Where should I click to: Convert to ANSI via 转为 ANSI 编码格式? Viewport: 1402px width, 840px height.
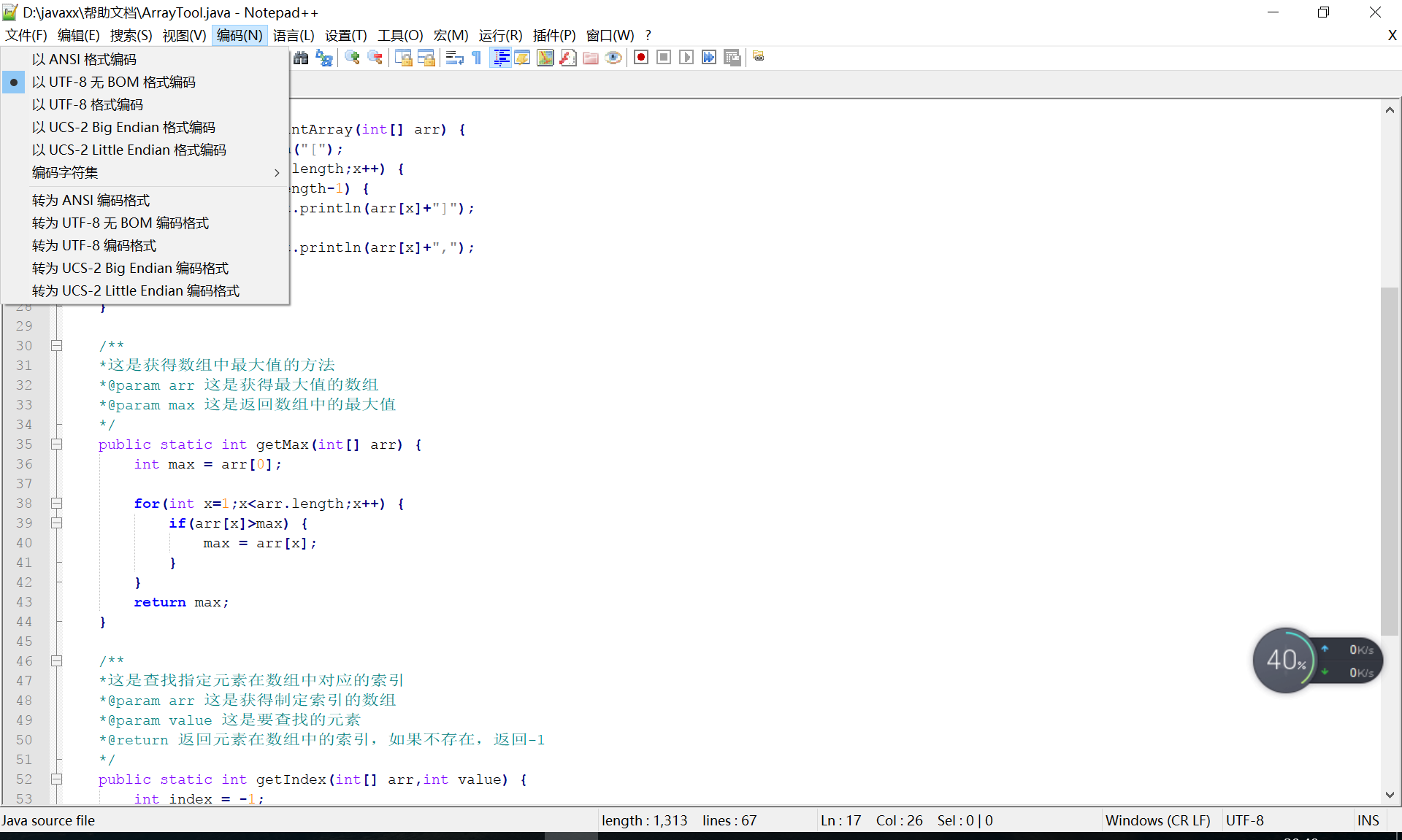[x=145, y=200]
